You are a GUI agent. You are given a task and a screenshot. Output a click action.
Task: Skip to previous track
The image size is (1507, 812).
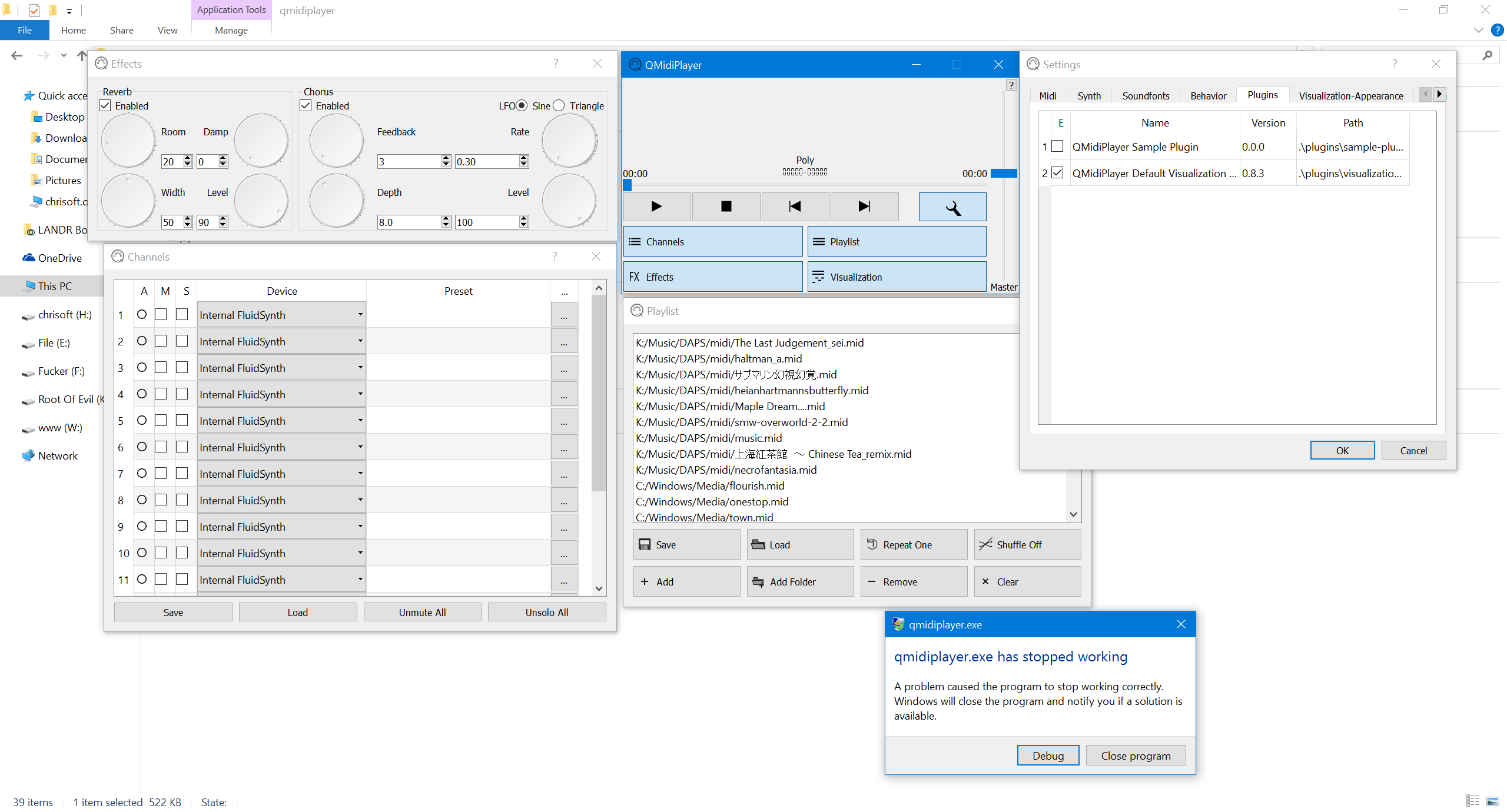click(x=795, y=207)
